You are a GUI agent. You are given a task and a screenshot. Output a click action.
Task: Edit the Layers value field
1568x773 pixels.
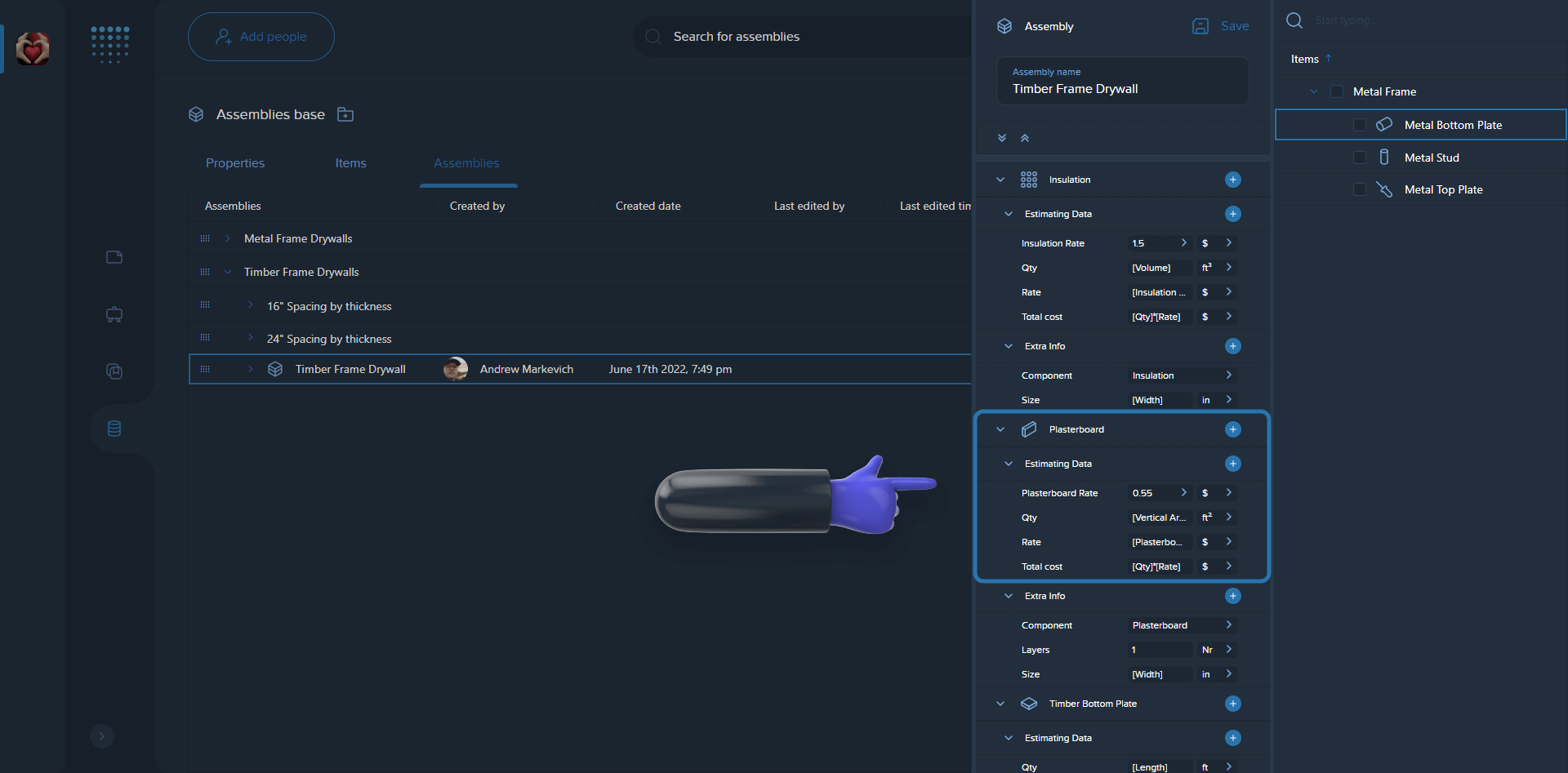click(x=1160, y=650)
